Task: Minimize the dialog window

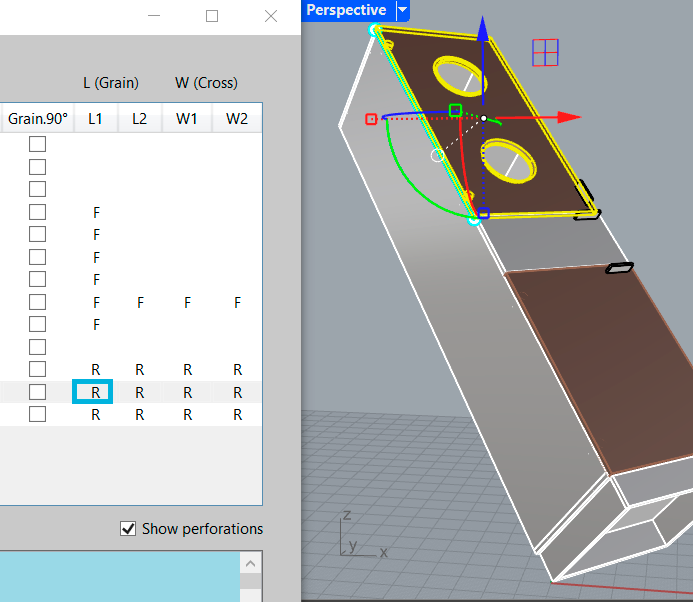Action: click(x=154, y=16)
